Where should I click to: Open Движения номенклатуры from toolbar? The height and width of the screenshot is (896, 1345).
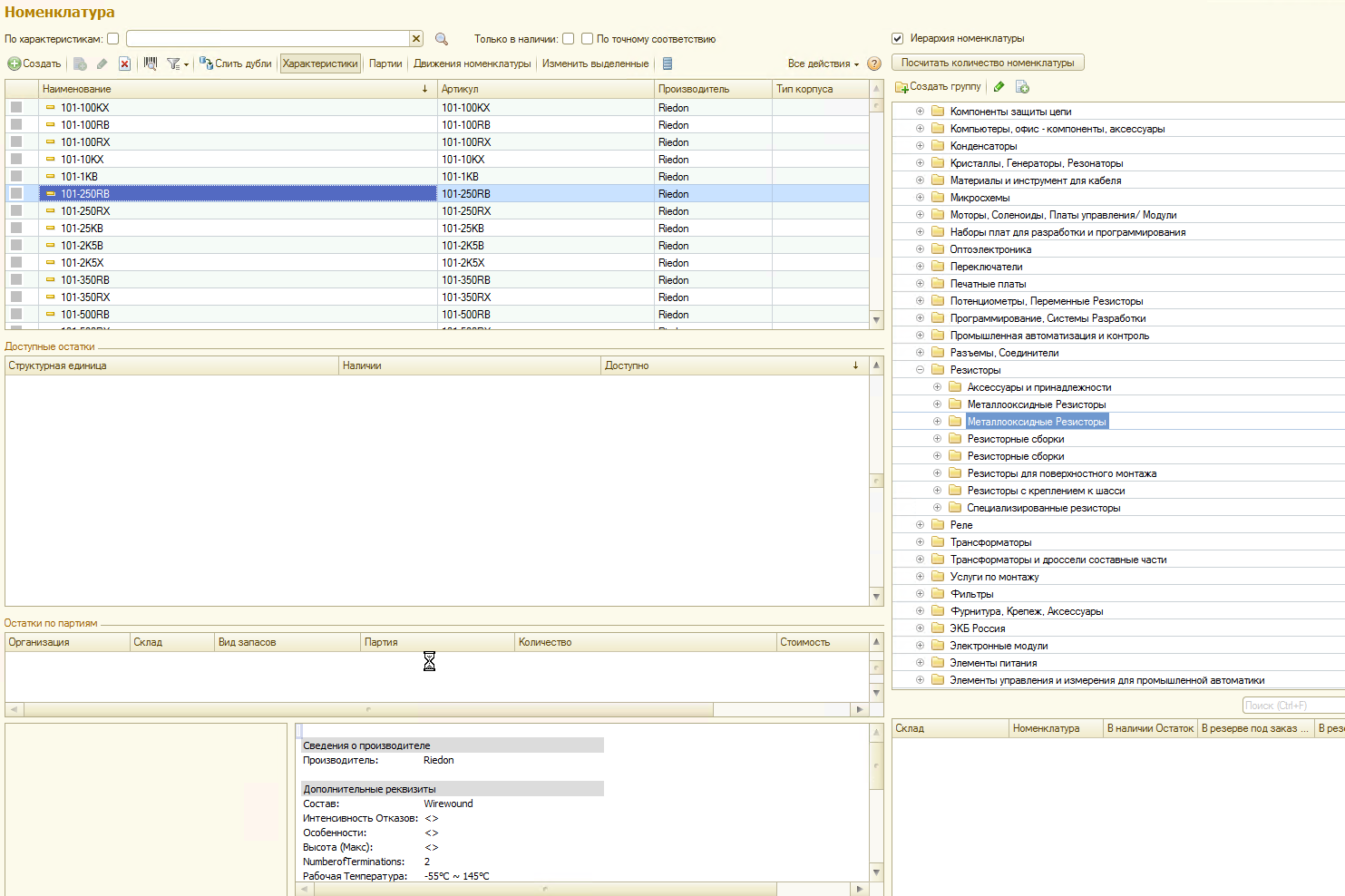coord(472,63)
